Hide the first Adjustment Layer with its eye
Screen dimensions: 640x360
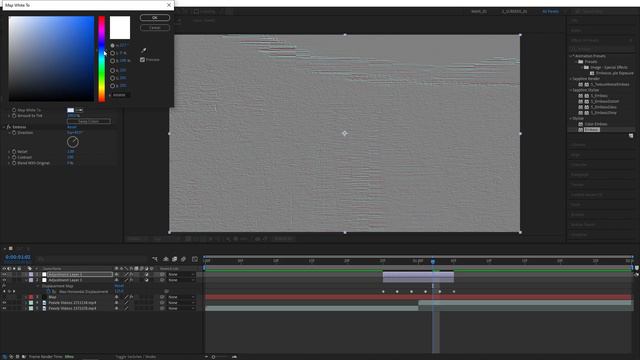point(4,275)
